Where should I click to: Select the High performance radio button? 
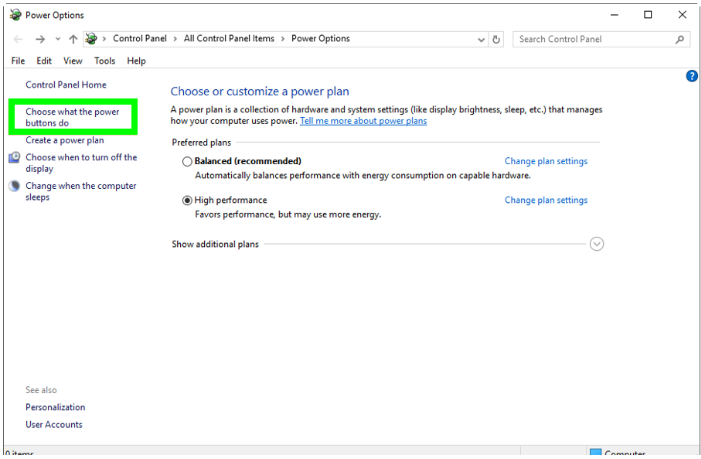(x=187, y=200)
